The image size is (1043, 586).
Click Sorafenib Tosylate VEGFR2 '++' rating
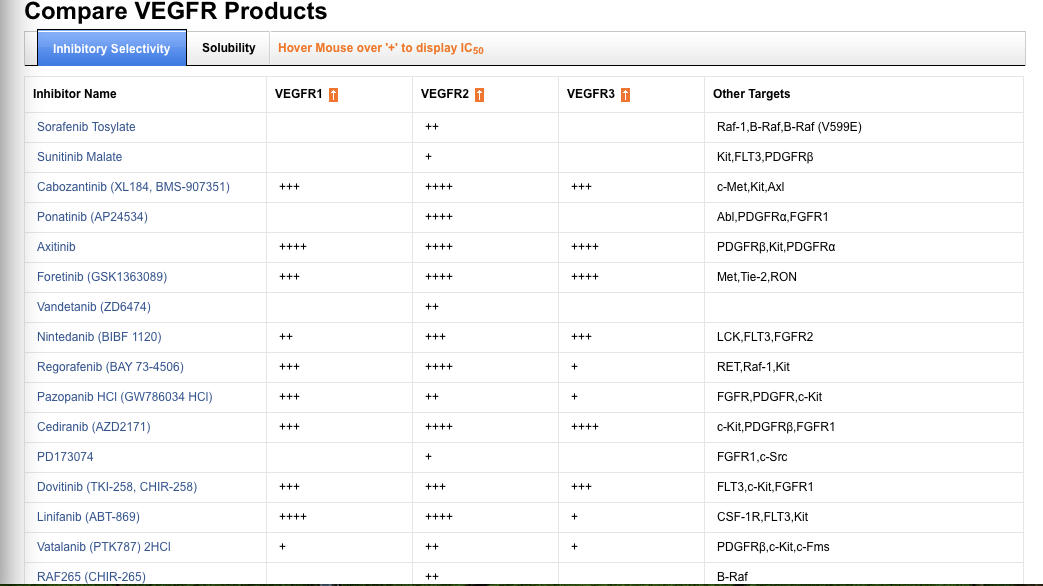(x=432, y=127)
